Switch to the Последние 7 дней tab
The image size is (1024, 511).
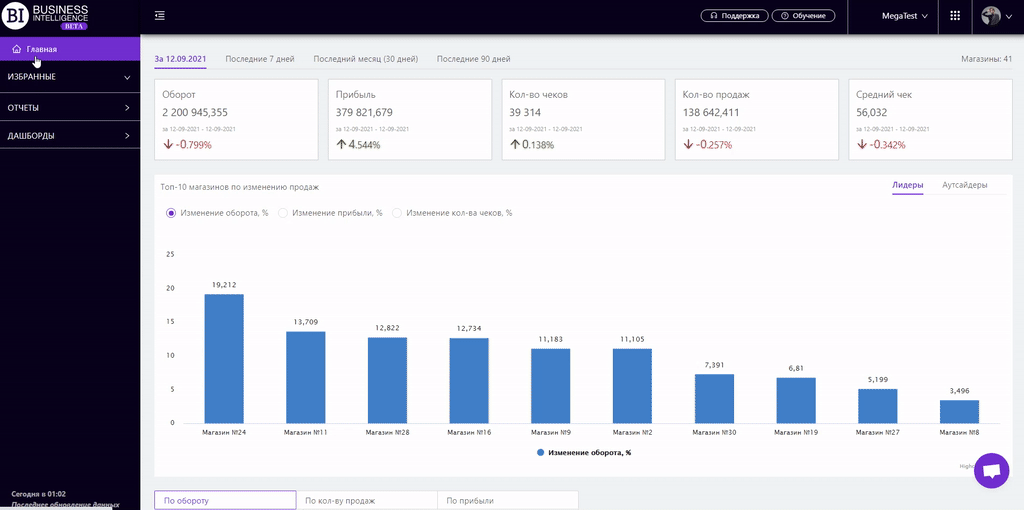pyautogui.click(x=259, y=59)
